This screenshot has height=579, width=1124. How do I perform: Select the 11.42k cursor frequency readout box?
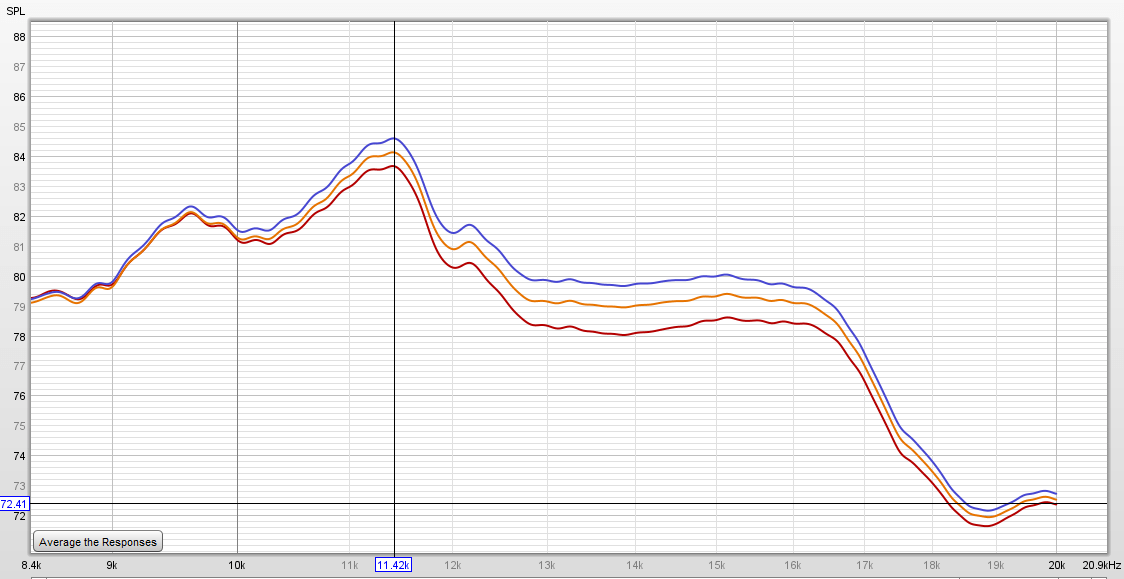click(394, 565)
